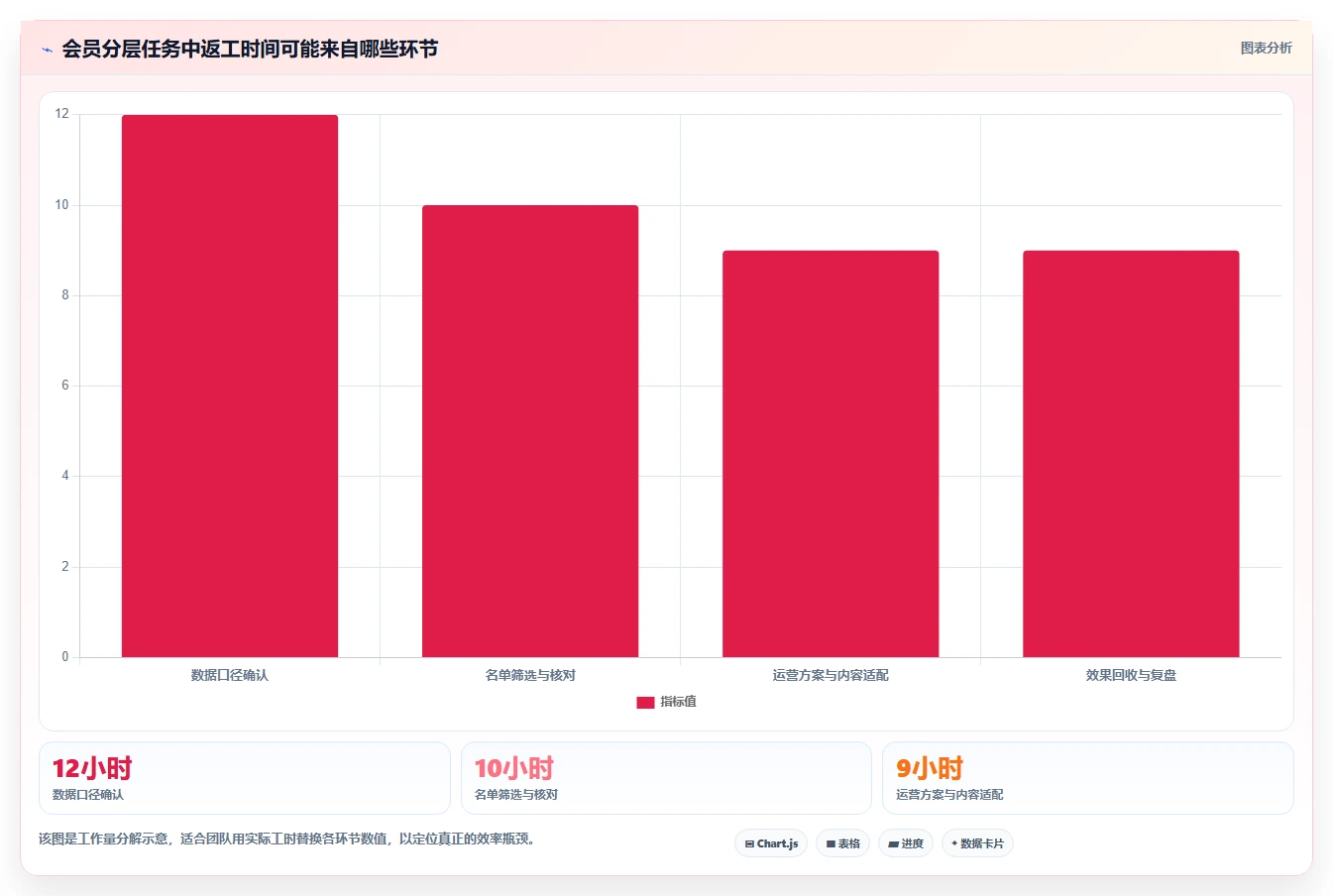
Task: Open the 12小时 数据口径确认 stat card
Action: click(245, 778)
